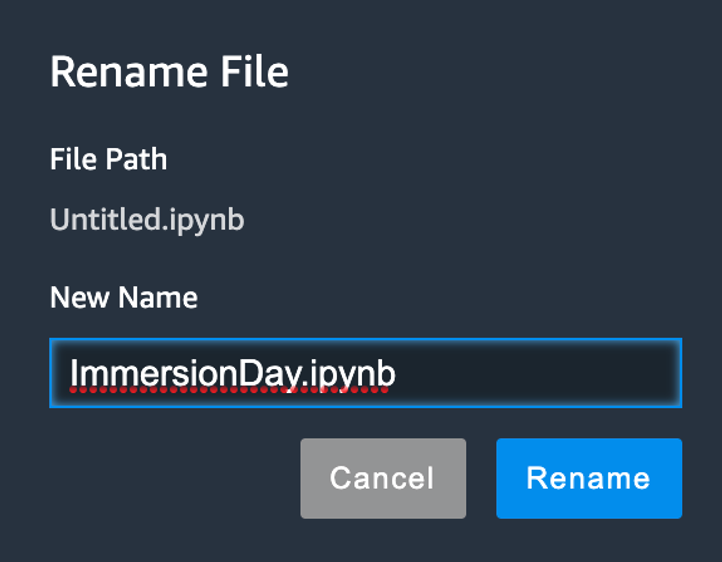Dismiss the Rename File dialog via Cancel
This screenshot has height=562, width=722.
383,478
